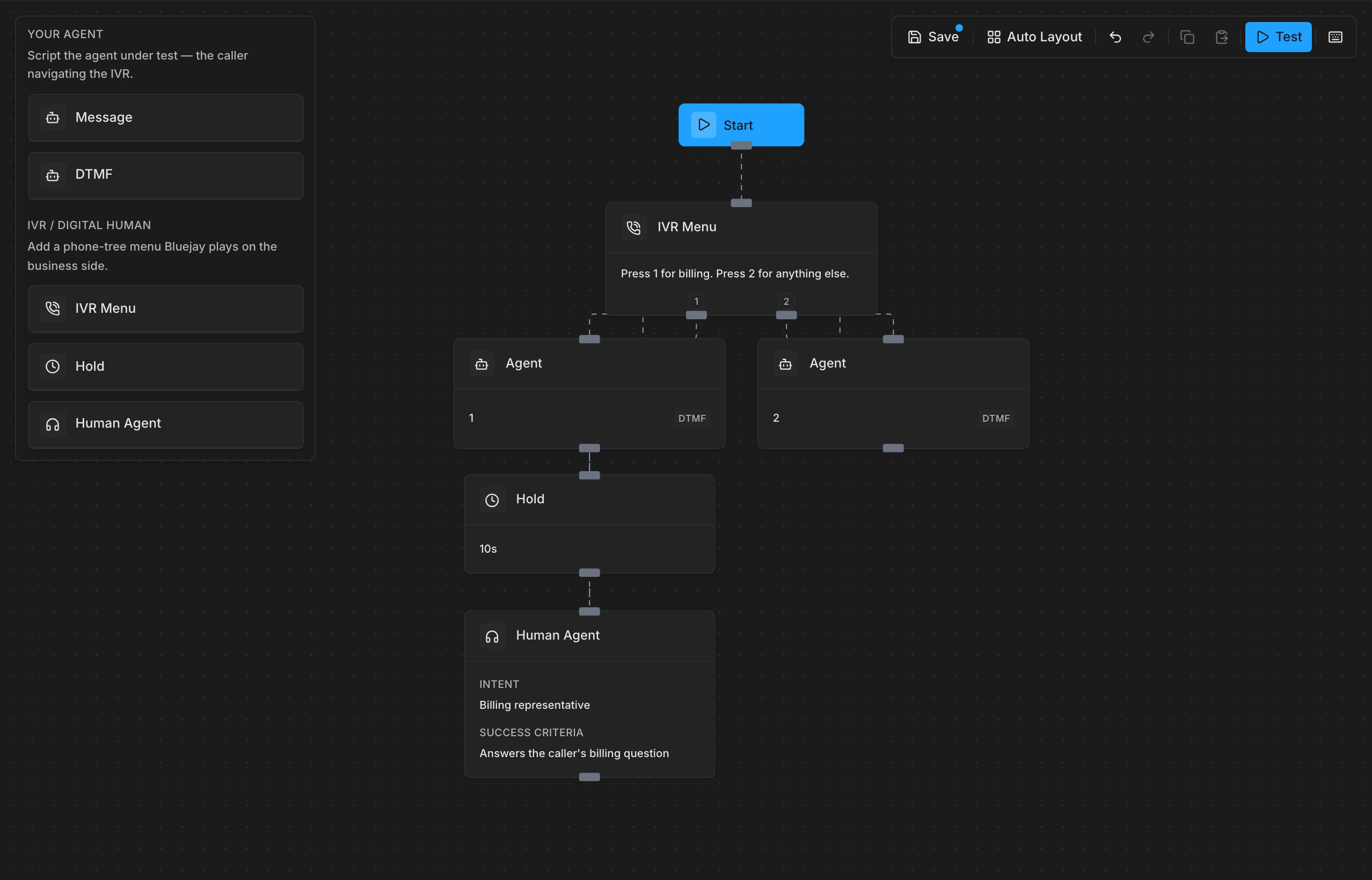Select the Agent node with DTMF value 1
1372x880 pixels.
click(589, 393)
